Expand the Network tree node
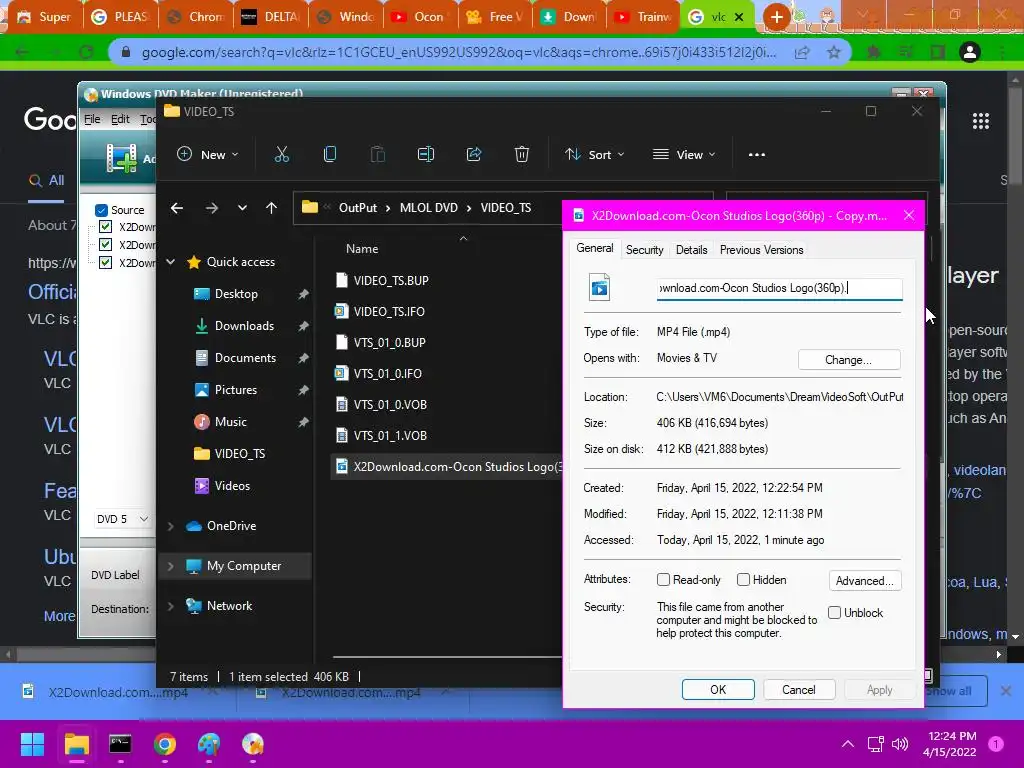The image size is (1024, 768). (x=170, y=606)
